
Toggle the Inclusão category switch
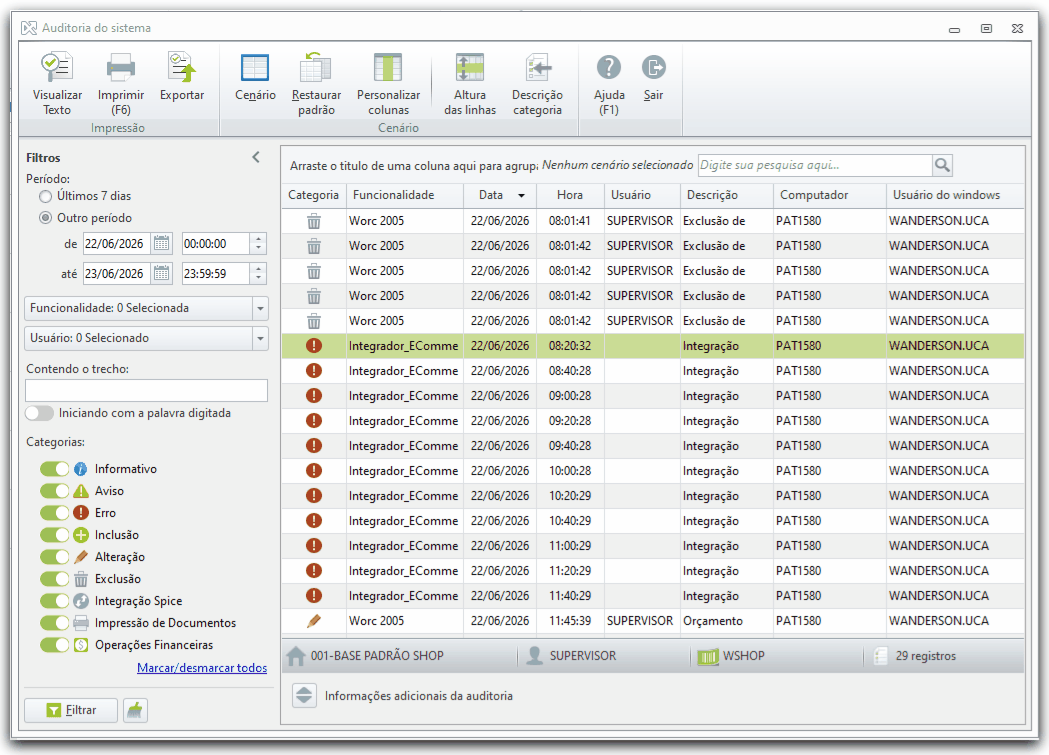click(54, 535)
